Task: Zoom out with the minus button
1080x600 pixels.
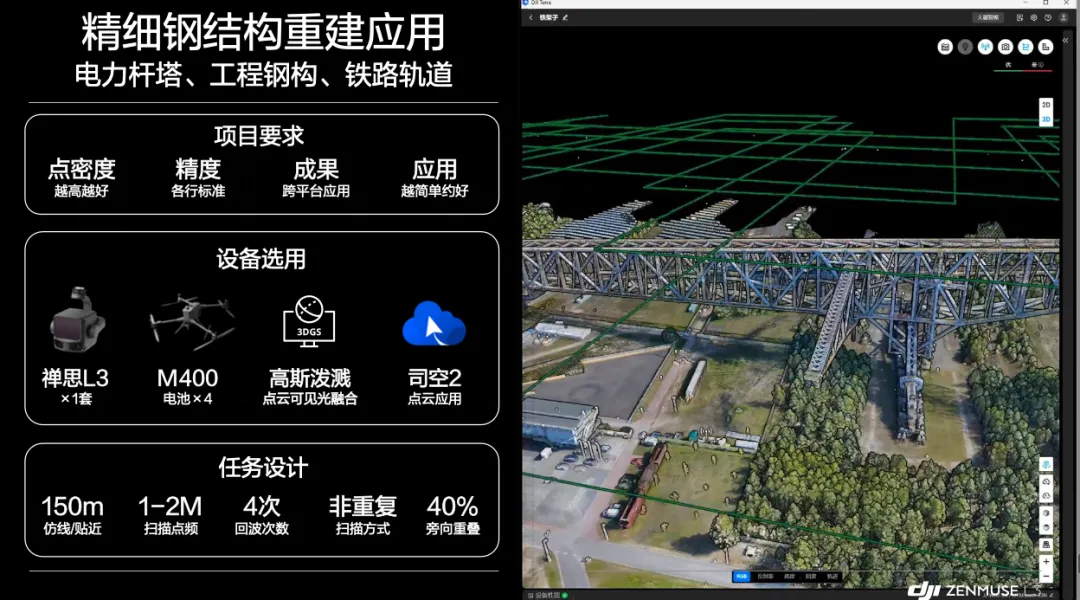Action: 1046,576
